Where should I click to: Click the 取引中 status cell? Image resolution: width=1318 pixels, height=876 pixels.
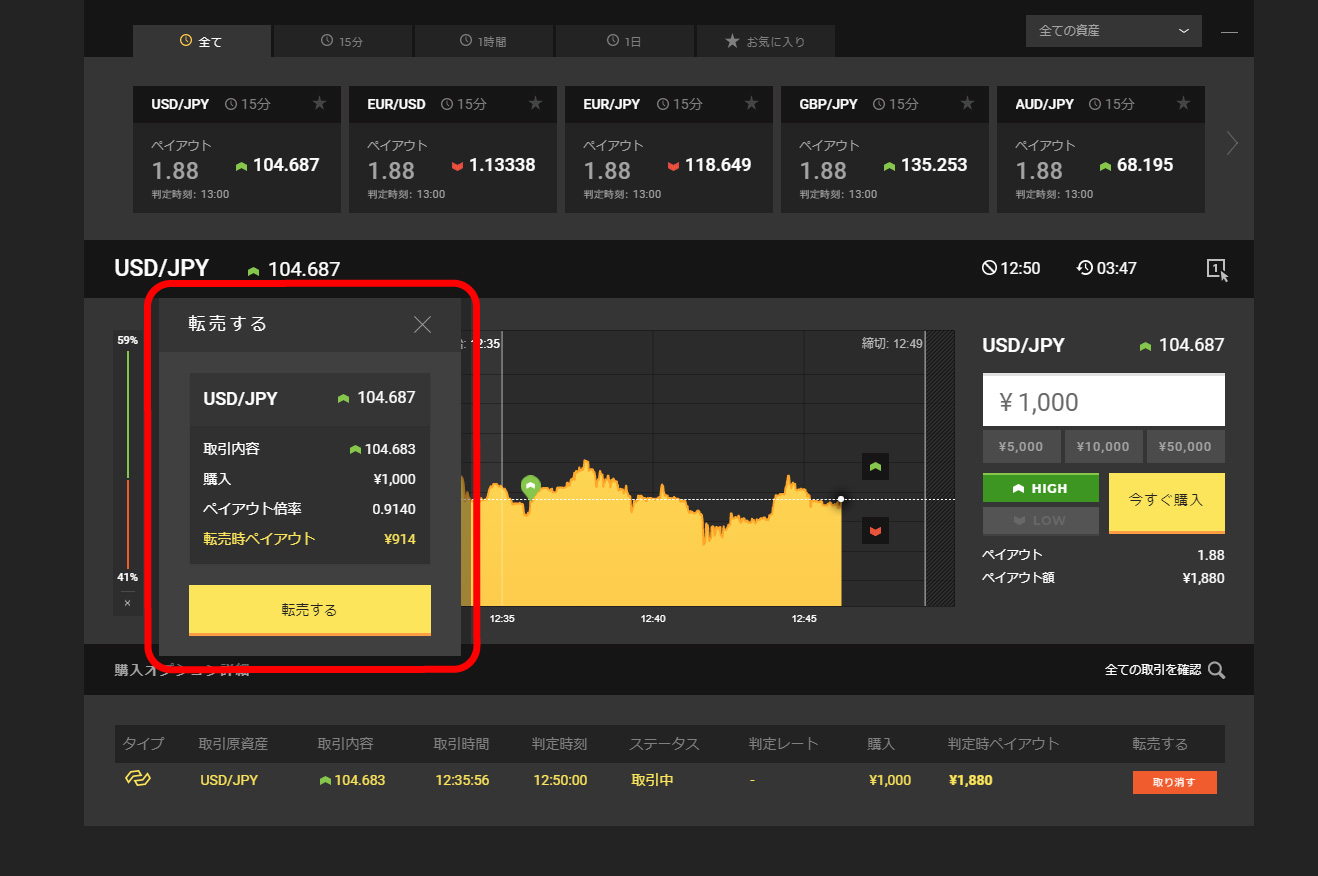652,780
